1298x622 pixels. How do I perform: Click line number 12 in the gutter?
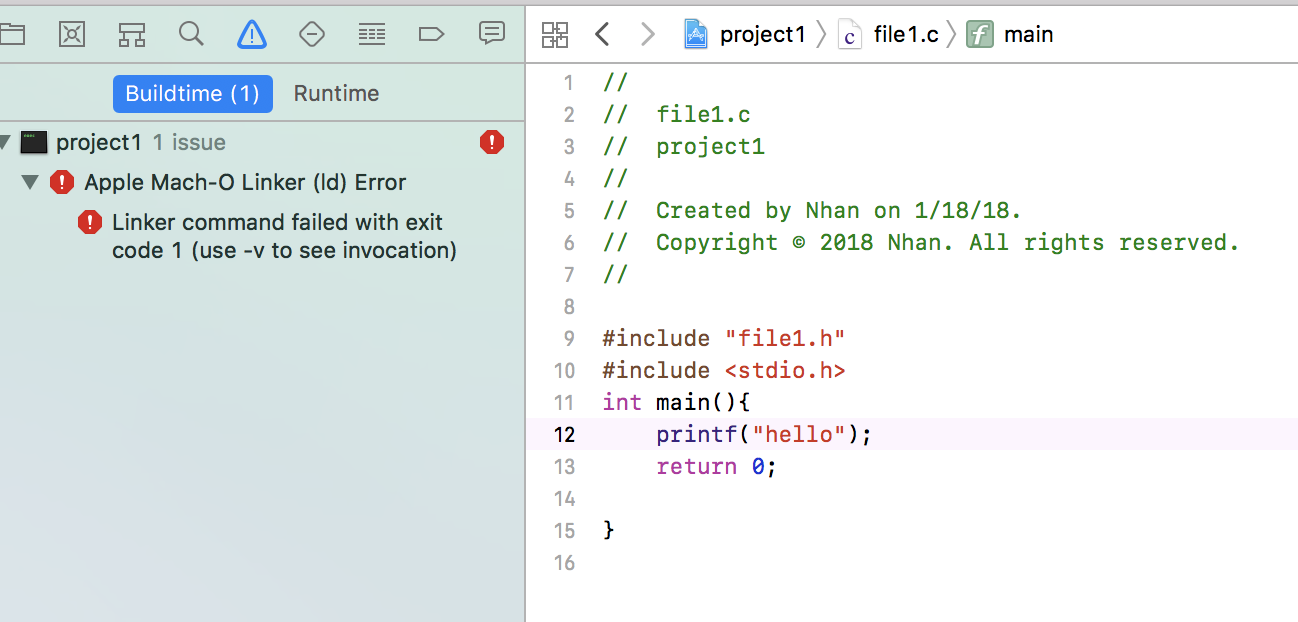coord(564,435)
